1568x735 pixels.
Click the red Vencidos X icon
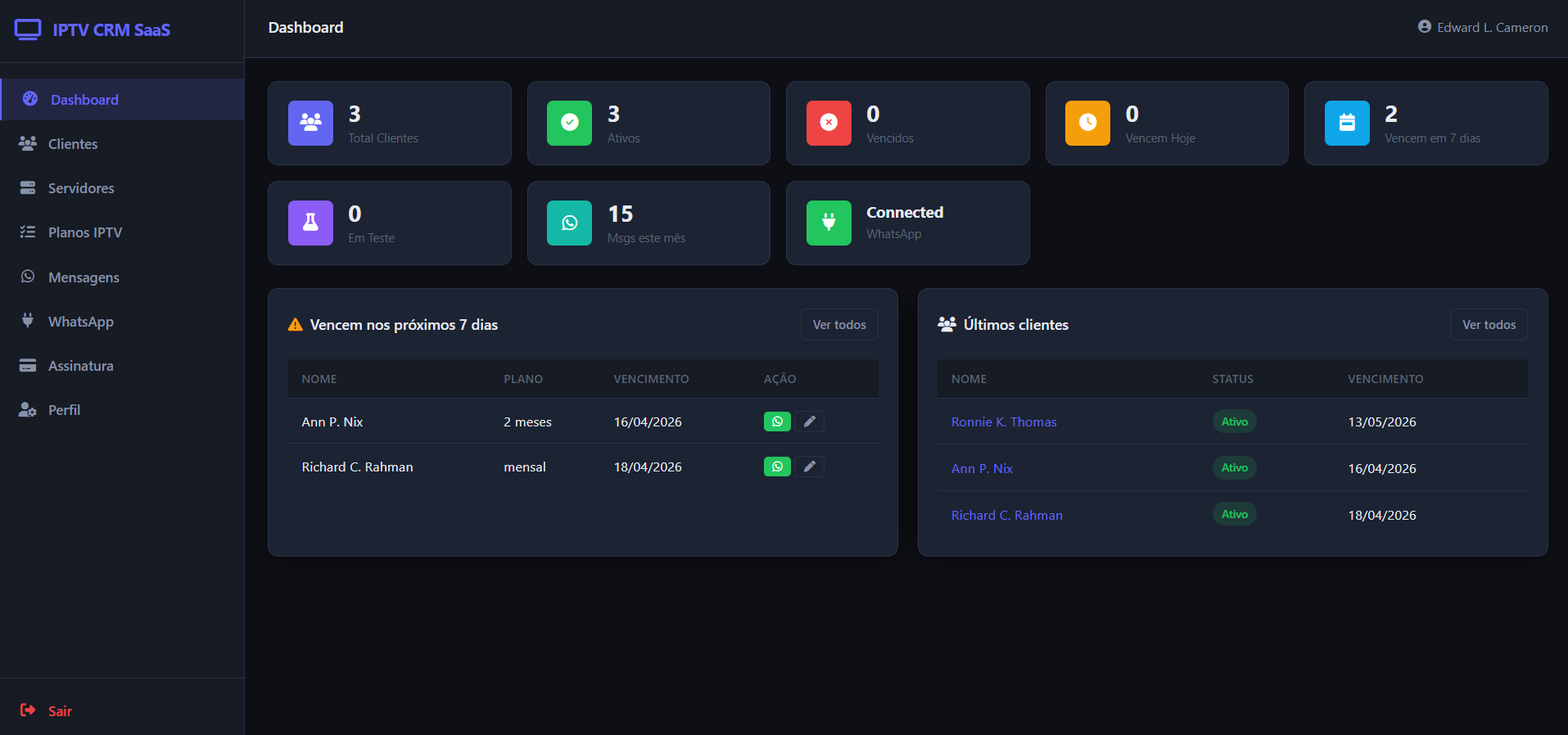(x=829, y=123)
